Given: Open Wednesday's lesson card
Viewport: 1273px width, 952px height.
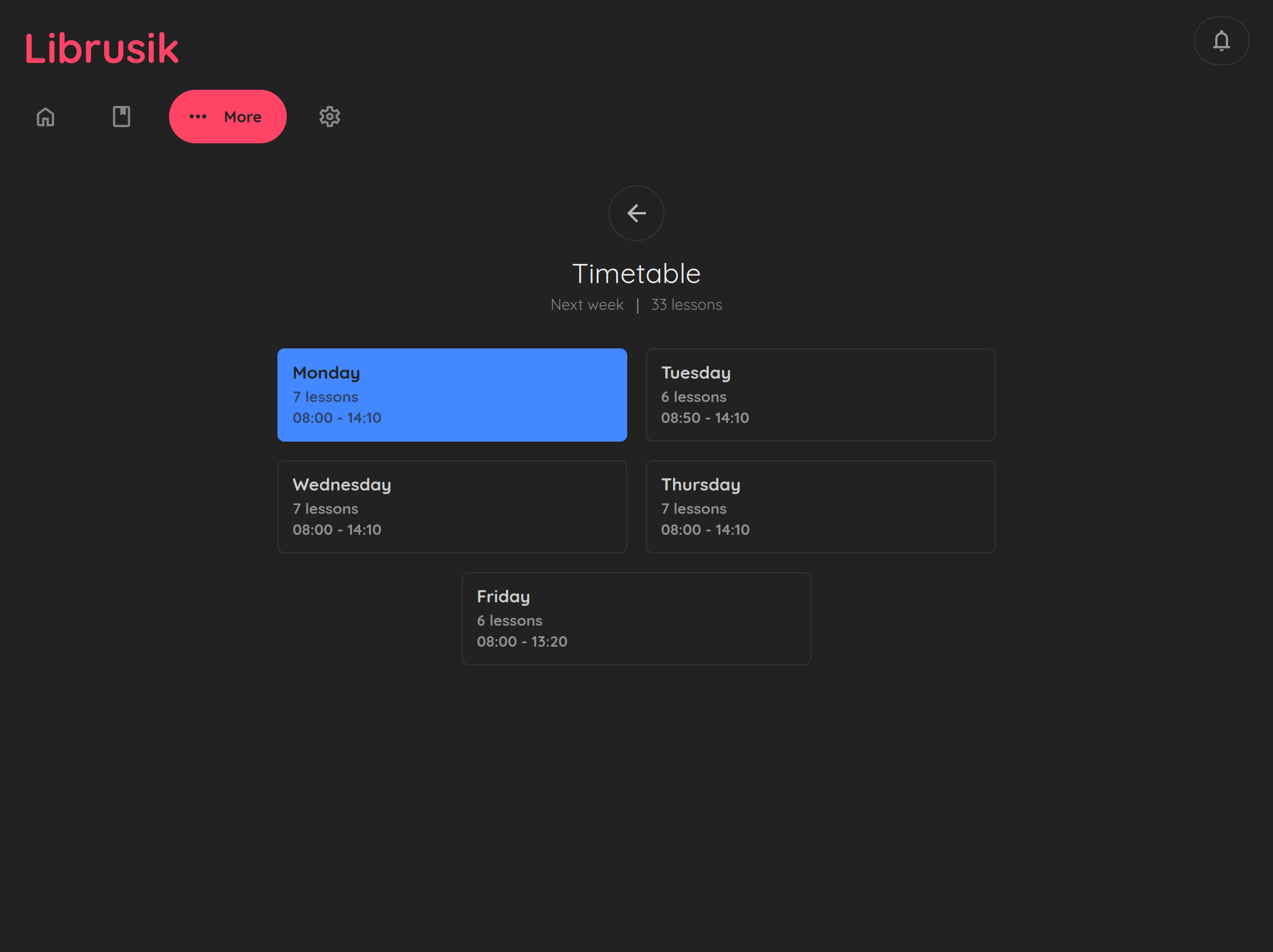Looking at the screenshot, I should point(452,506).
